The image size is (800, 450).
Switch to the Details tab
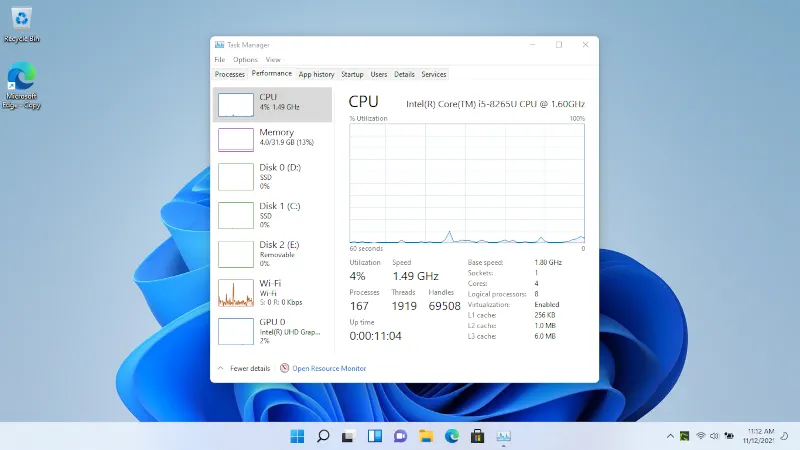pyautogui.click(x=404, y=74)
